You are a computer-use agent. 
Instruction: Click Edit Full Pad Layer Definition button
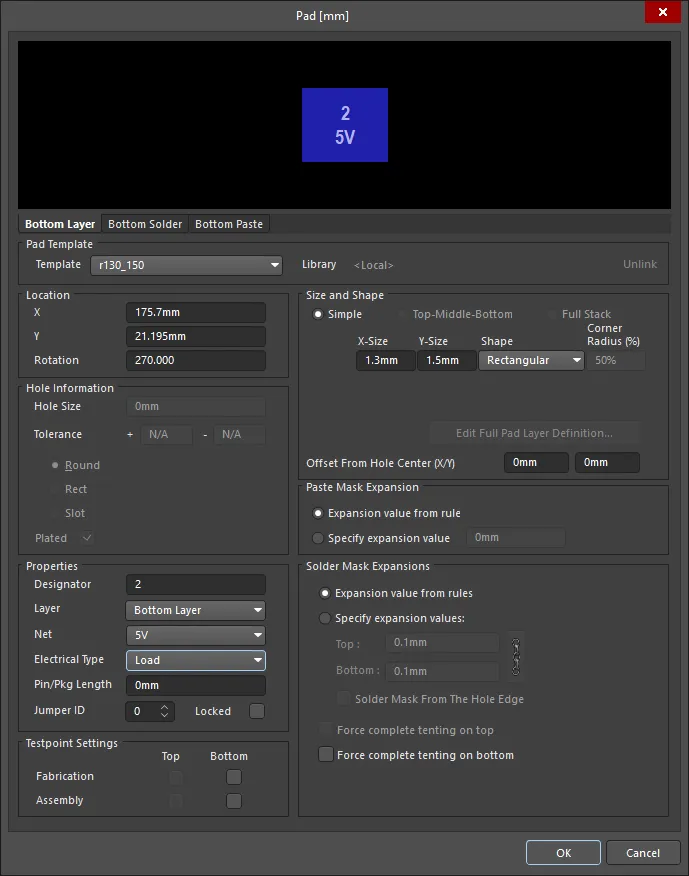pyautogui.click(x=534, y=433)
